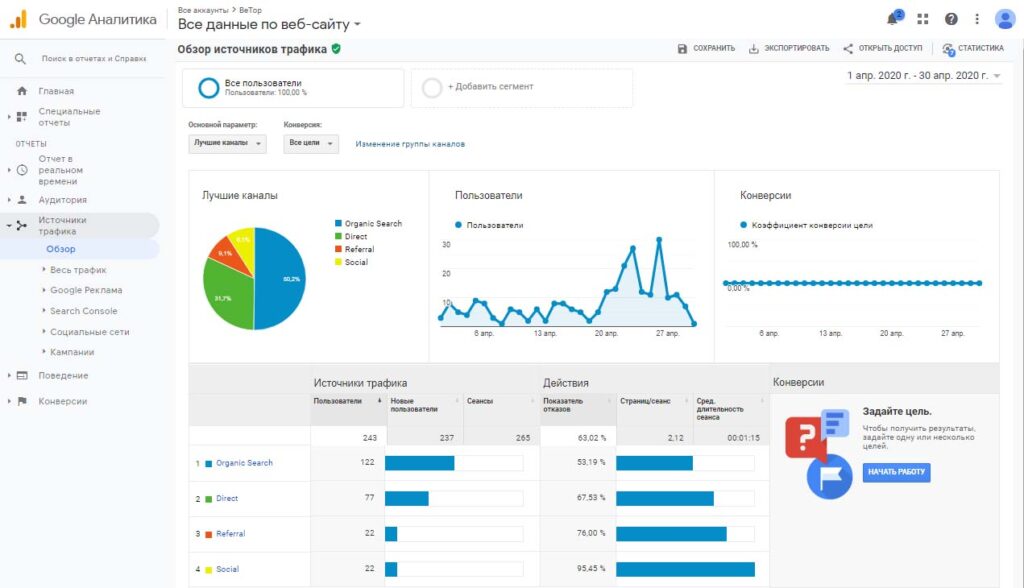This screenshot has height=588, width=1024.
Task: Open the notifications bell icon
Action: 893,18
